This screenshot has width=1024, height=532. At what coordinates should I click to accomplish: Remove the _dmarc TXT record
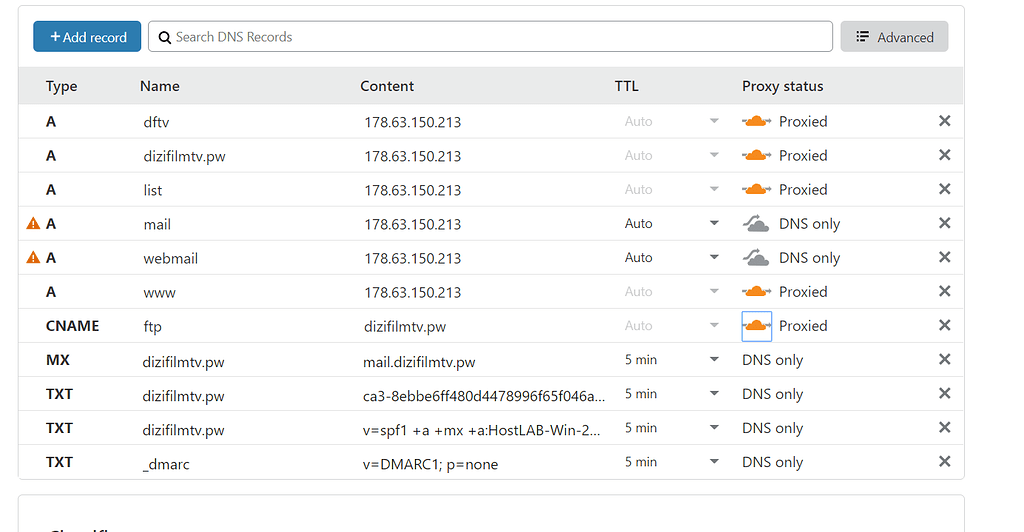coord(944,462)
